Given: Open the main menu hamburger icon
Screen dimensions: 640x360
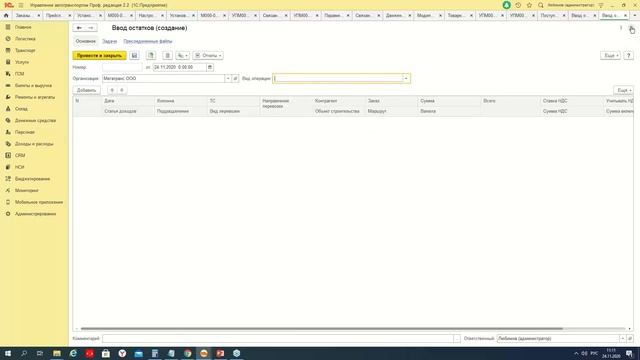Looking at the screenshot, I should (21, 5).
